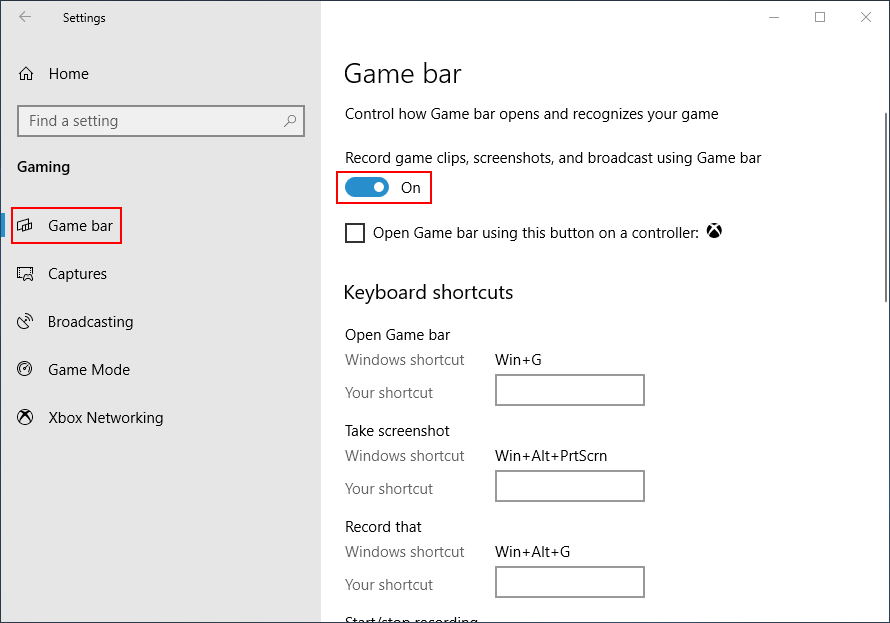Click the Gaming category heading

(44, 167)
